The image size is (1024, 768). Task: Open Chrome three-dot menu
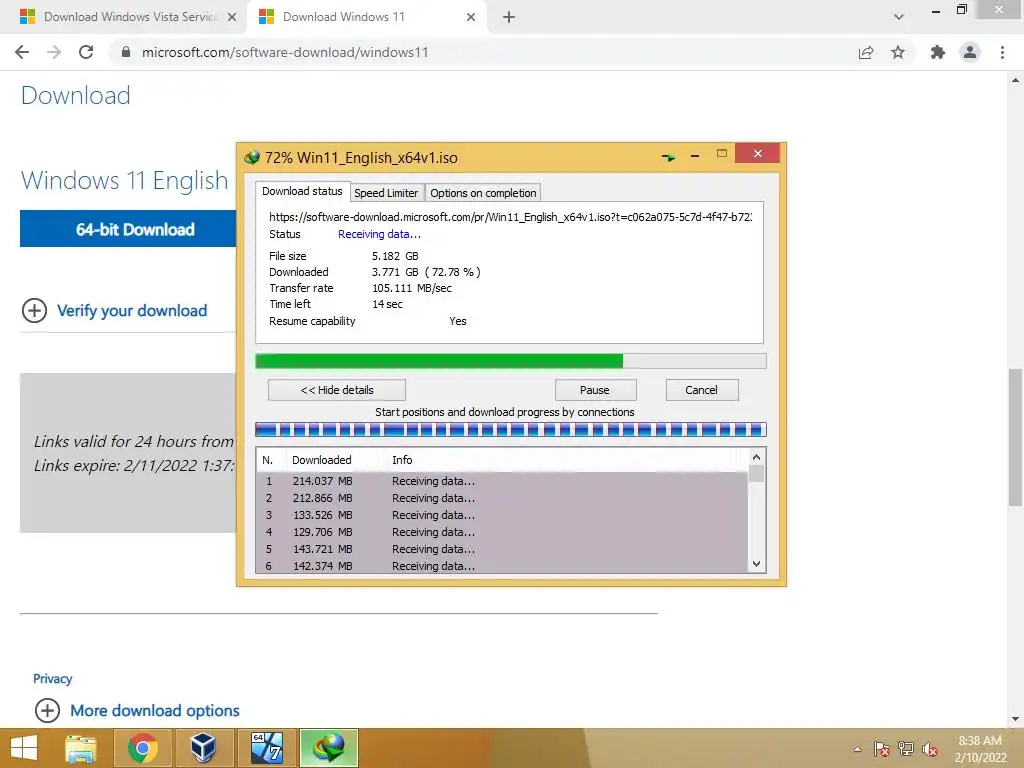[1002, 52]
